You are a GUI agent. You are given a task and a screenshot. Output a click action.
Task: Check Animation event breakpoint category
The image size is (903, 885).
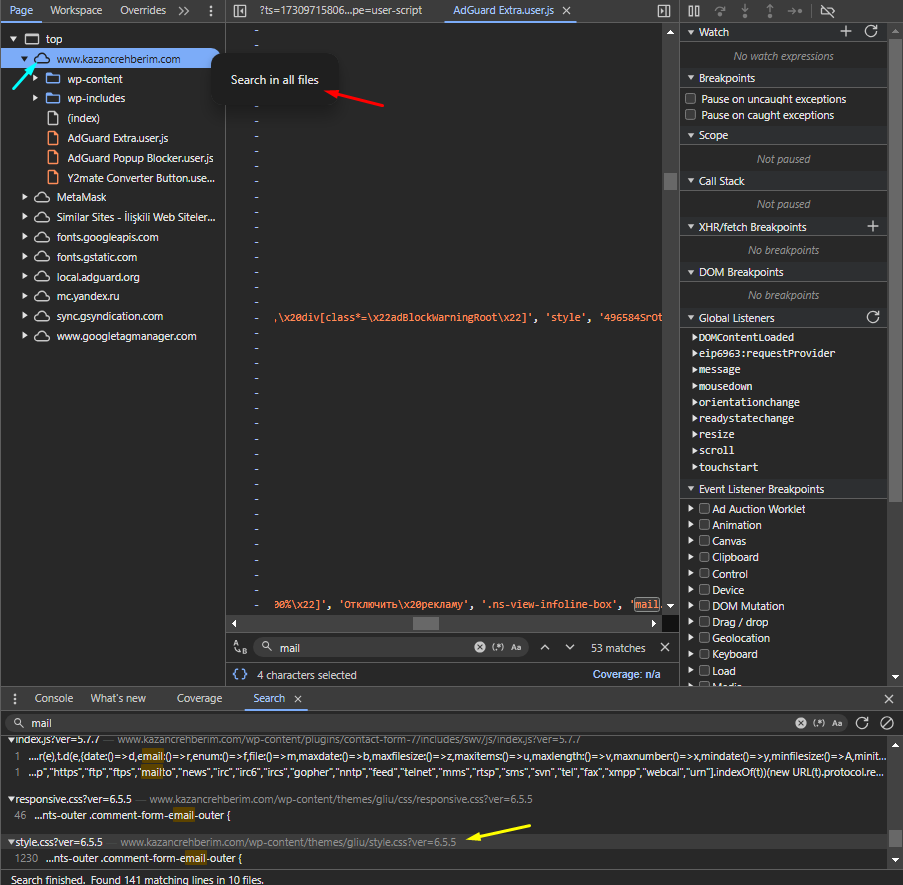[704, 525]
